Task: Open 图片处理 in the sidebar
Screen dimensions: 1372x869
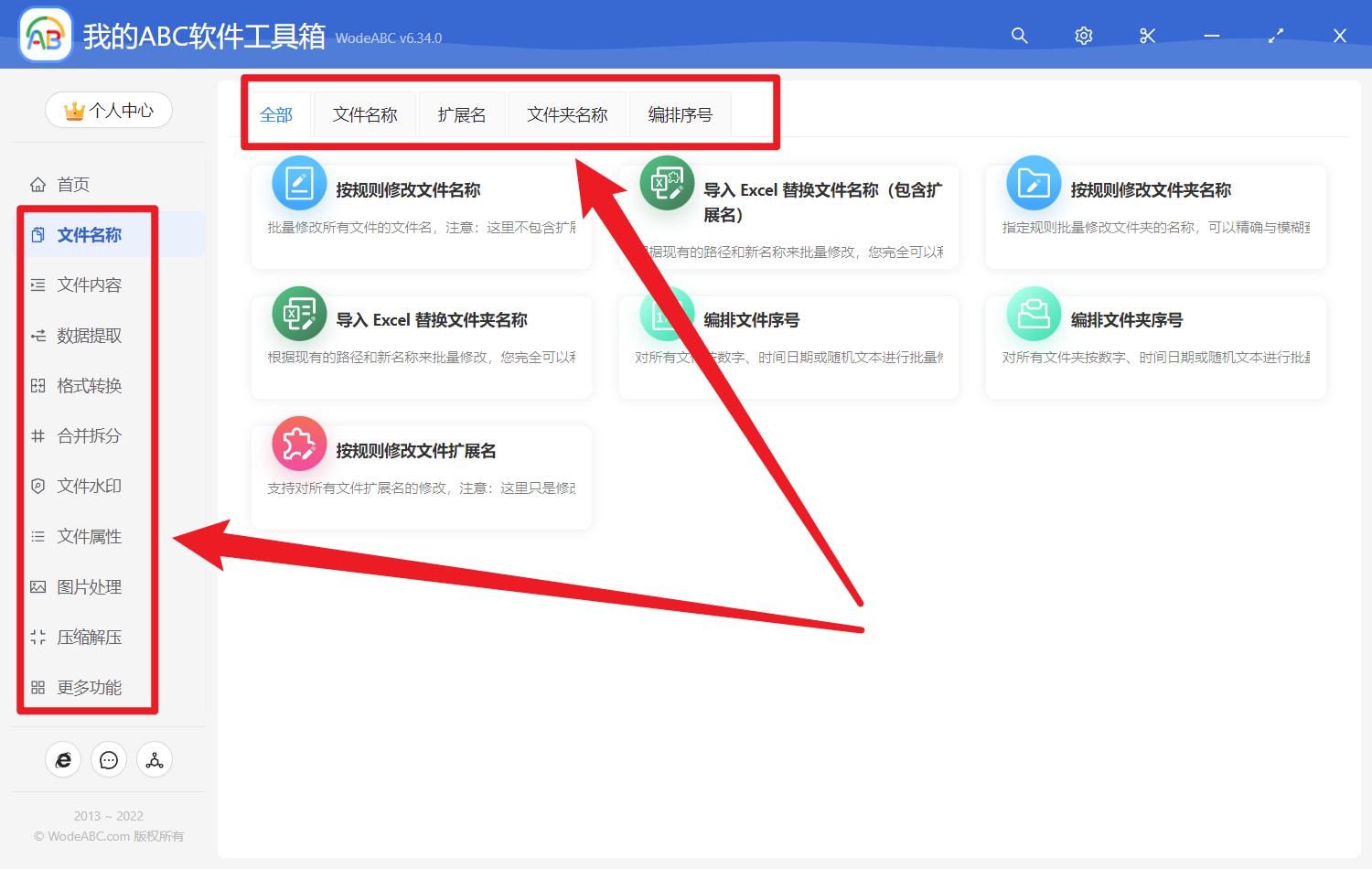Action: click(89, 587)
